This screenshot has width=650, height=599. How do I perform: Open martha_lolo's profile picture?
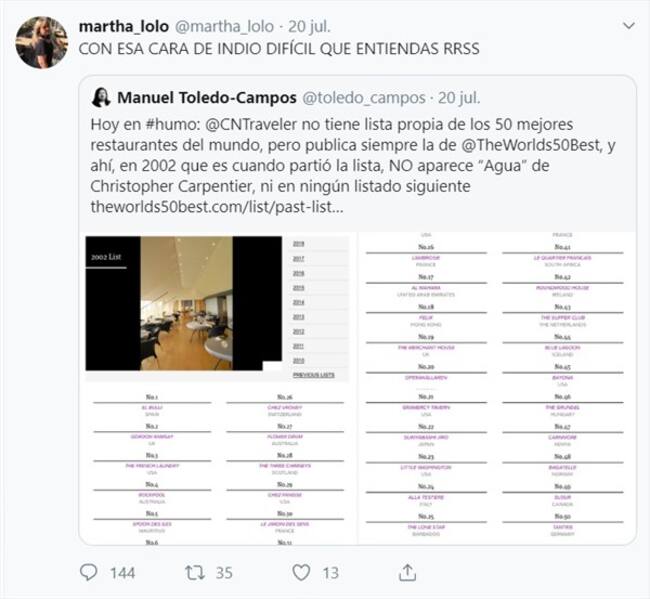[40, 42]
